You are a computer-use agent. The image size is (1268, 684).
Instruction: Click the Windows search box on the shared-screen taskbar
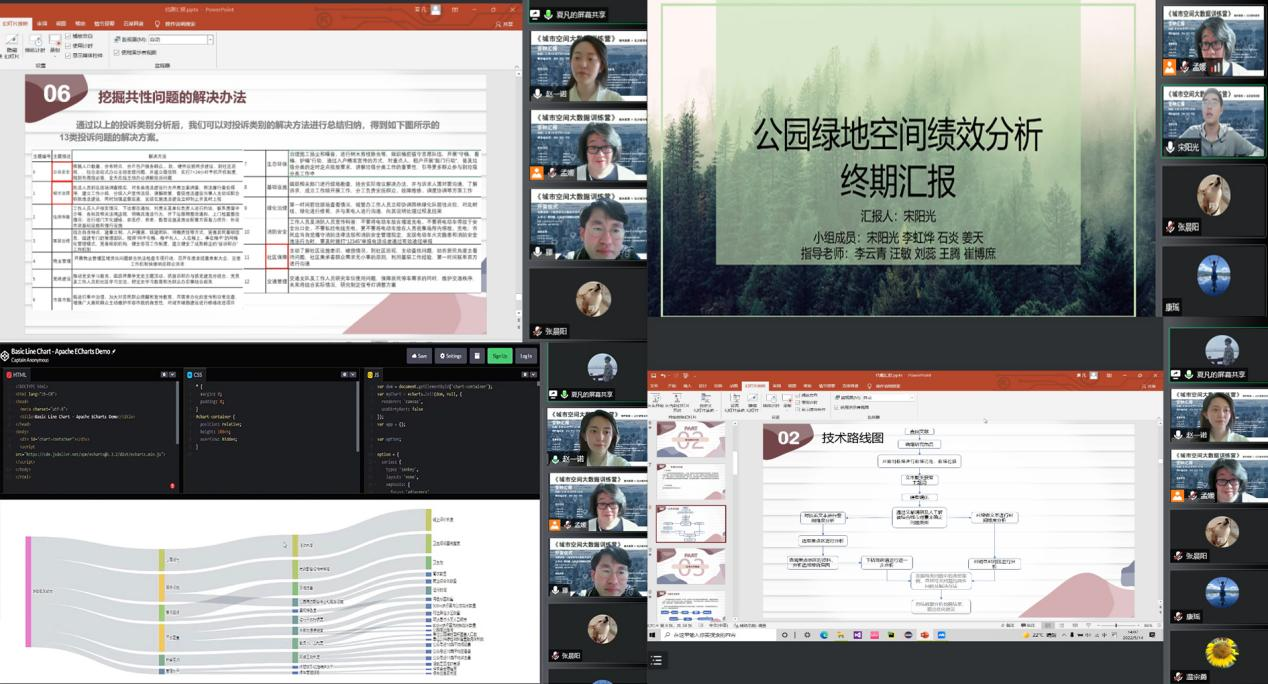[x=720, y=635]
